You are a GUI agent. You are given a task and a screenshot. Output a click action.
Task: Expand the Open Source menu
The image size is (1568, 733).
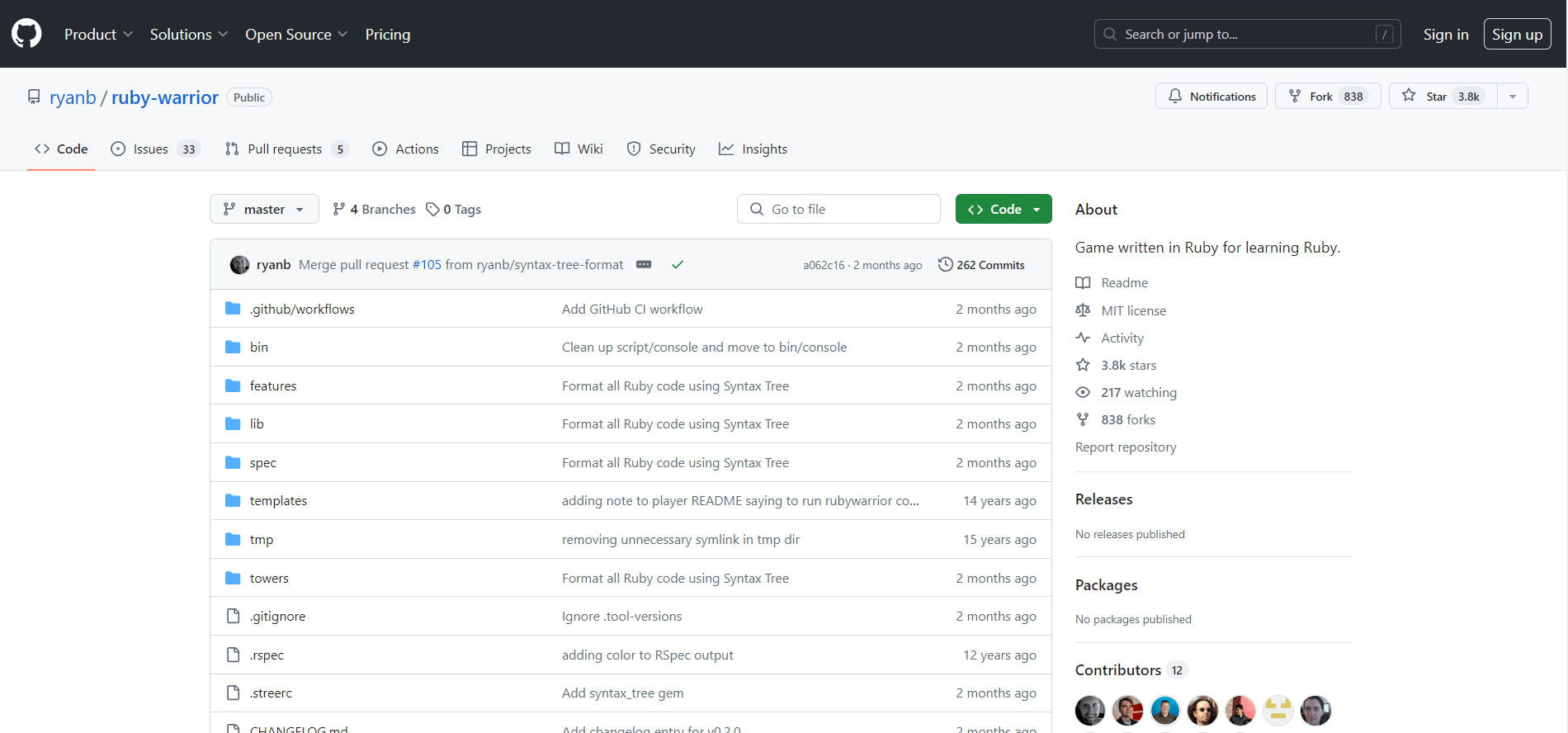click(296, 34)
